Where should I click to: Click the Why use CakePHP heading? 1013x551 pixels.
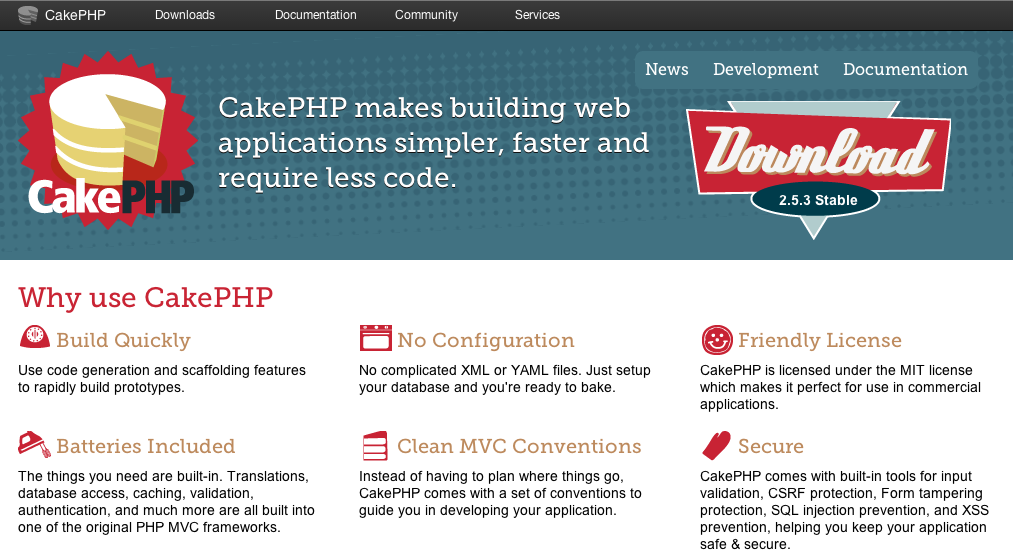(145, 298)
